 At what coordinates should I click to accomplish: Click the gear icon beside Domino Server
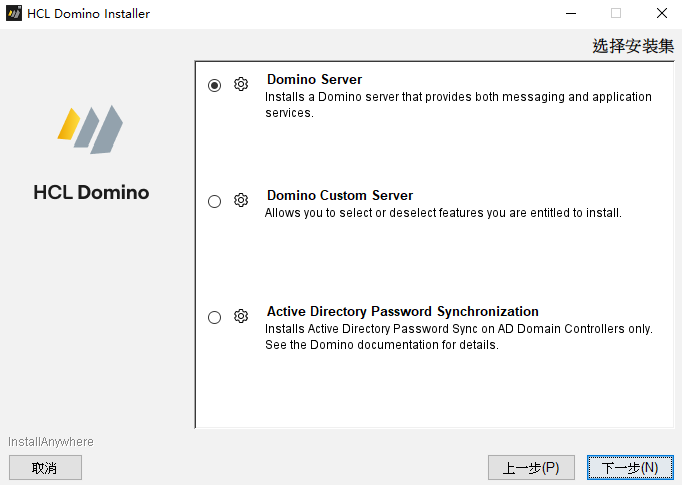pyautogui.click(x=241, y=84)
